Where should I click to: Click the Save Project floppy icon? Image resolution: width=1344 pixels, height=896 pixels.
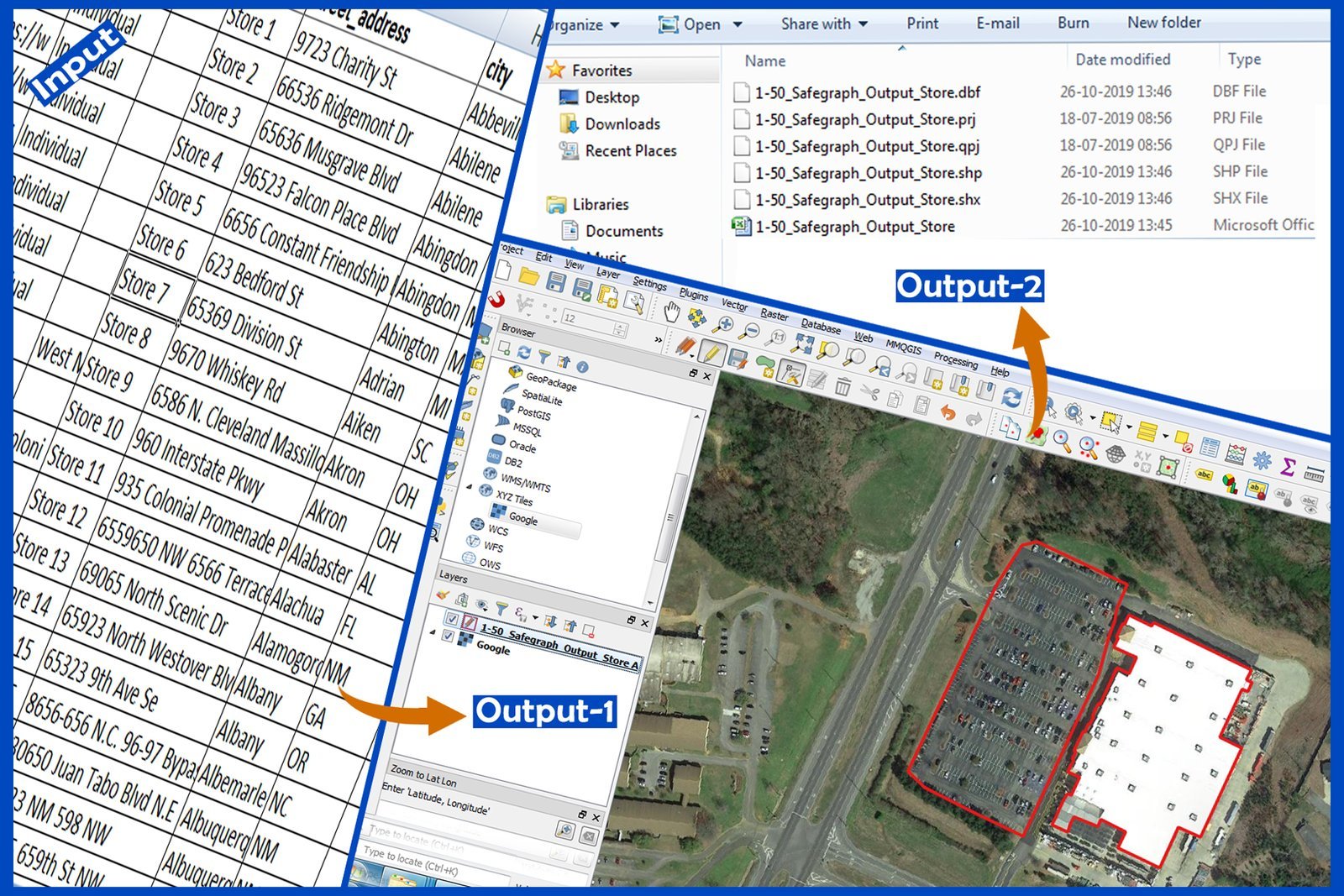coord(555,282)
